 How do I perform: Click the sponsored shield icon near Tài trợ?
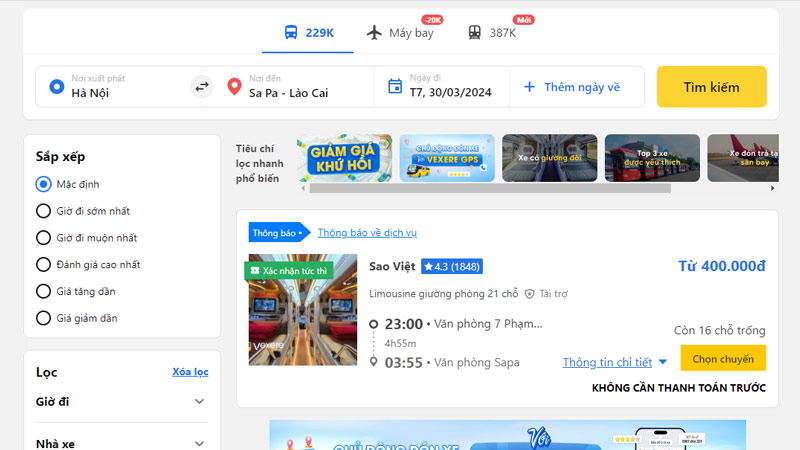[x=529, y=294]
